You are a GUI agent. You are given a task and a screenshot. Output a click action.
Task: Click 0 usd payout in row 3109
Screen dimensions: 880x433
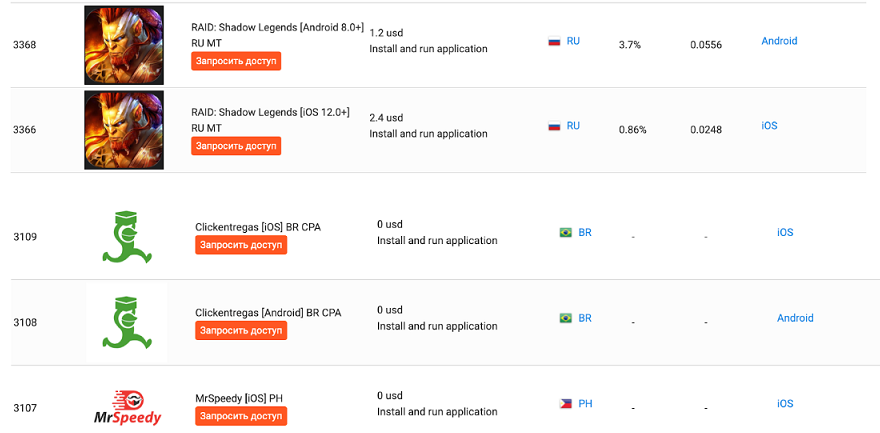[x=390, y=224]
